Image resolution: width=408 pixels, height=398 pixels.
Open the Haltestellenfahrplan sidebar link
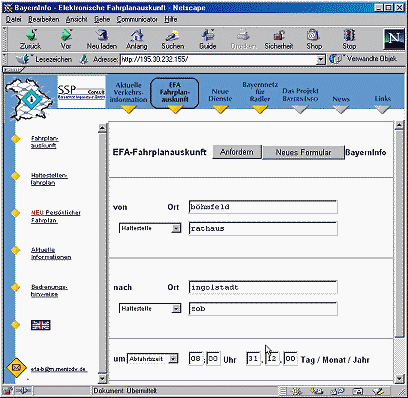tap(49, 179)
